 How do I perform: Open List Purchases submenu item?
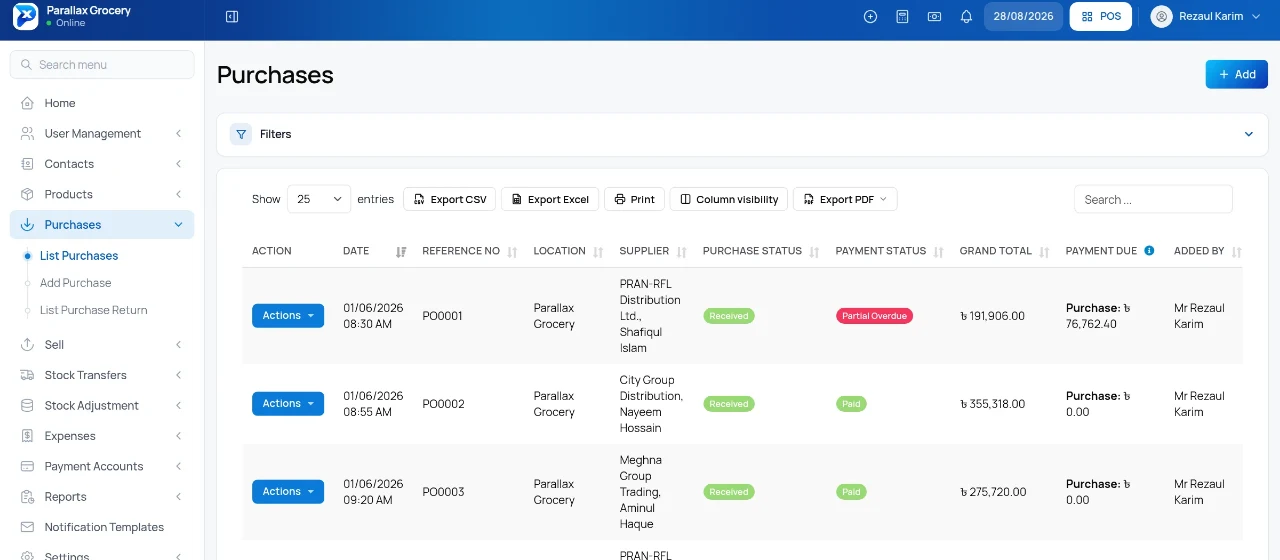[79, 256]
